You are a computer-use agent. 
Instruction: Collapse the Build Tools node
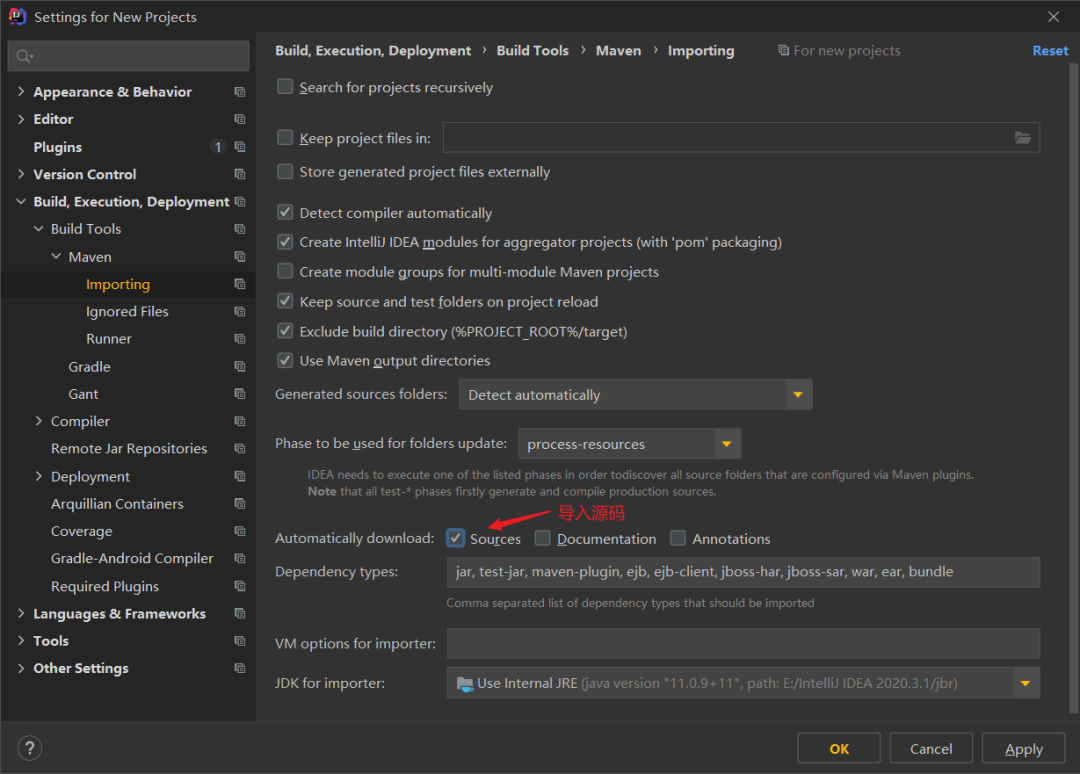tap(39, 229)
